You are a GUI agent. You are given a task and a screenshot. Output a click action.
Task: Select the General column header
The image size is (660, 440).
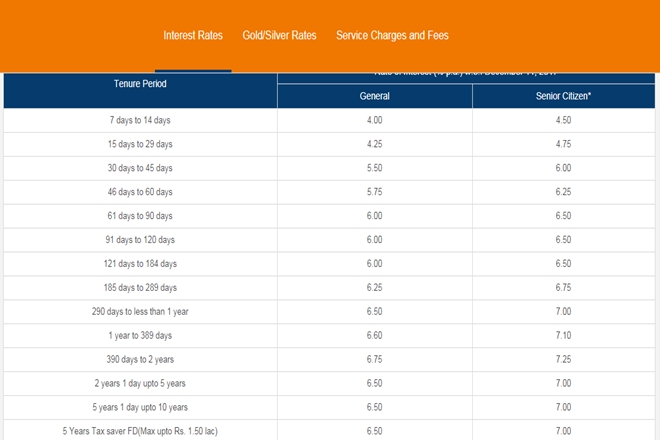[374, 97]
